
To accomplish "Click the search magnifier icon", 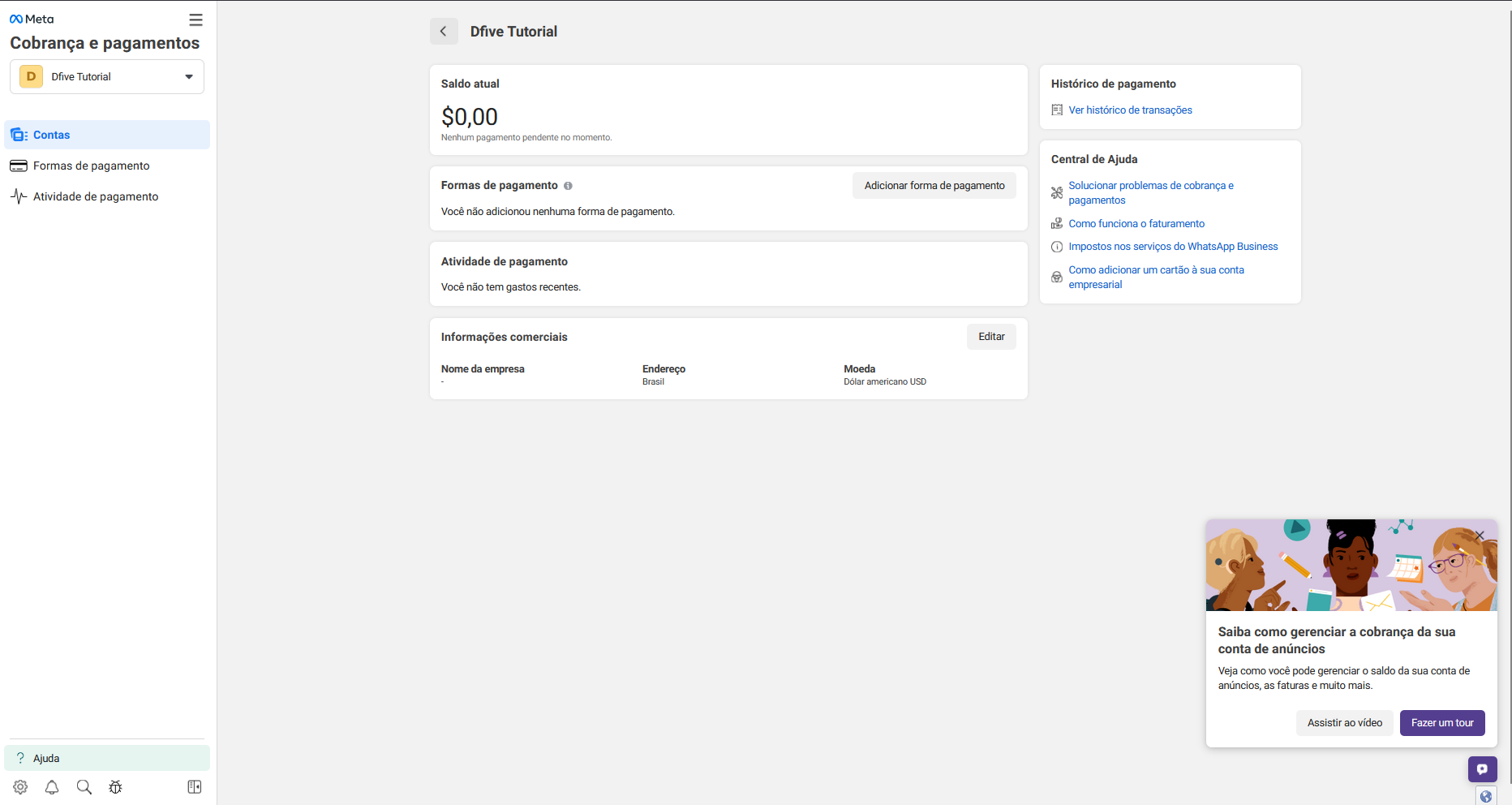I will pyautogui.click(x=84, y=787).
